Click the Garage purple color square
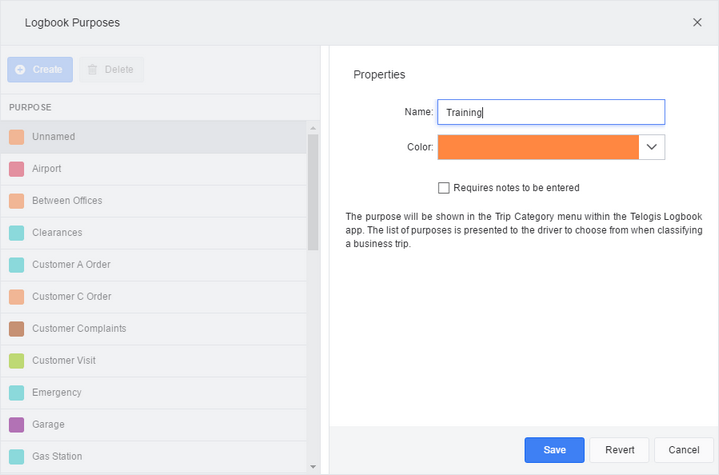This screenshot has height=475, width=719. click(17, 425)
